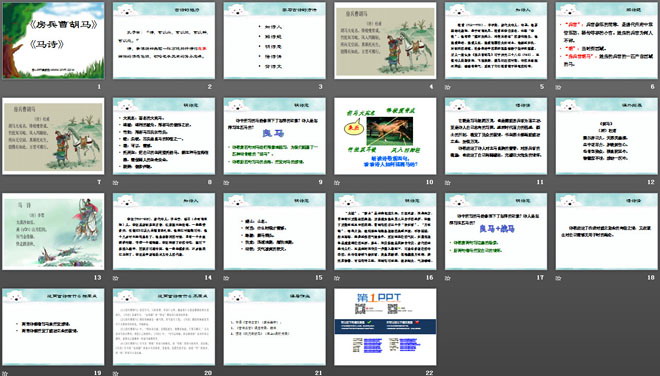
Task: Click the animation star icon under slide 5
Action: click(x=448, y=87)
